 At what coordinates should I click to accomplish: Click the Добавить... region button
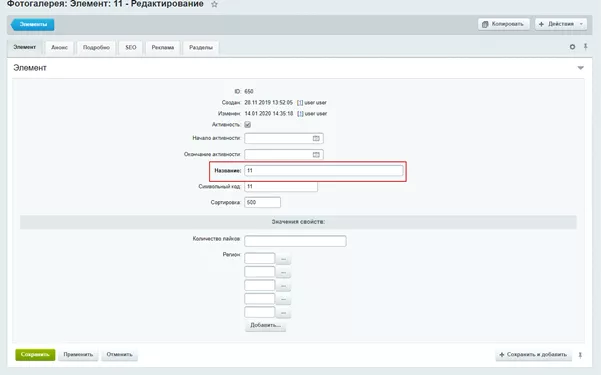265,326
